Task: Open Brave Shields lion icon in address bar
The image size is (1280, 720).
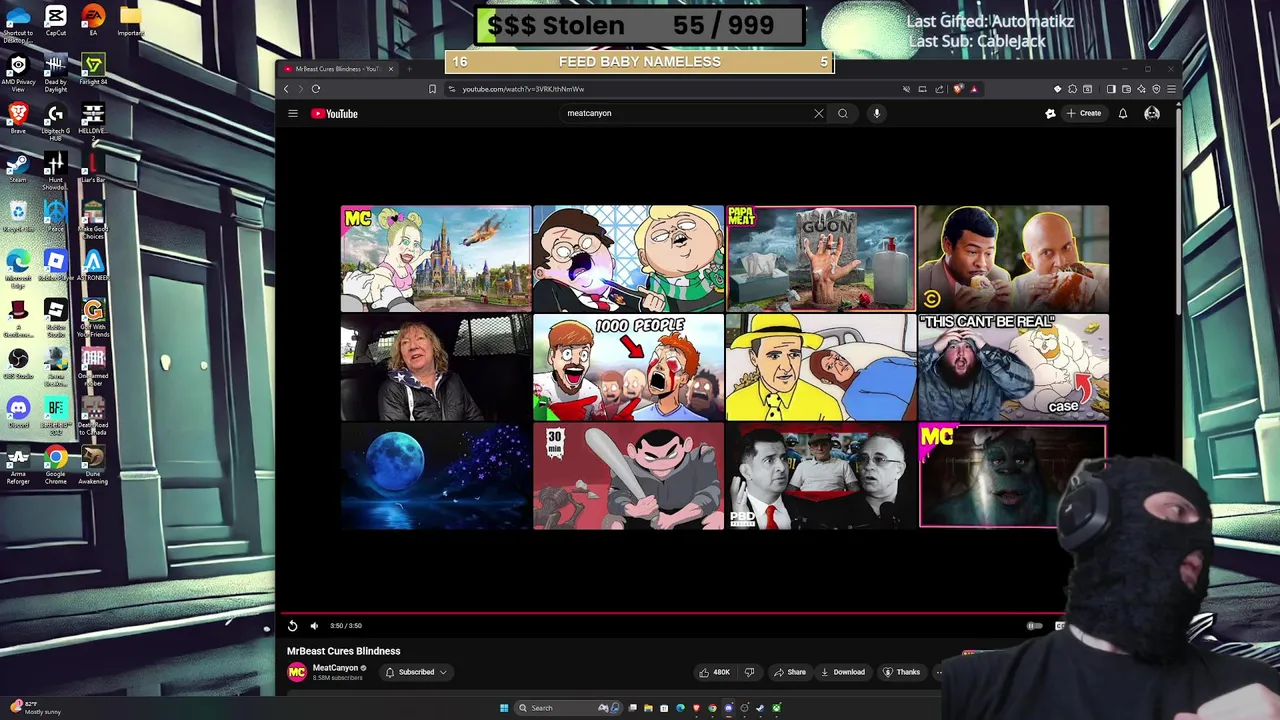Action: 957,89
